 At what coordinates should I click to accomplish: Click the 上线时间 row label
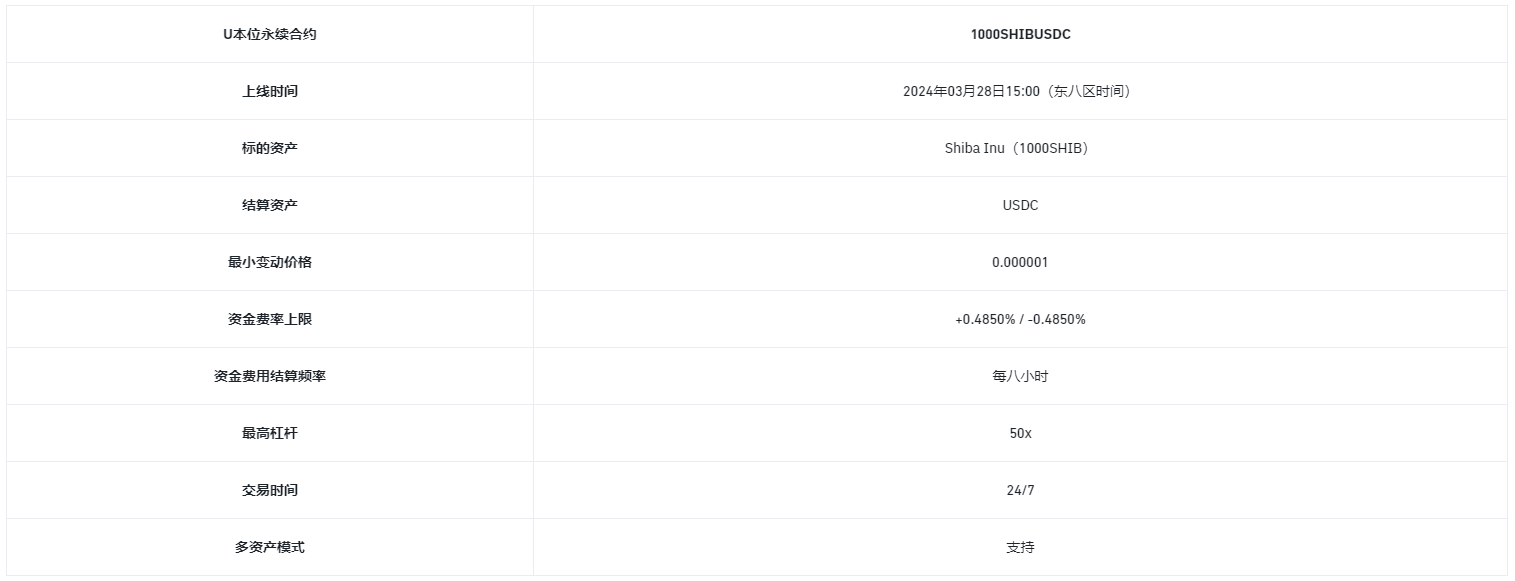(x=270, y=91)
